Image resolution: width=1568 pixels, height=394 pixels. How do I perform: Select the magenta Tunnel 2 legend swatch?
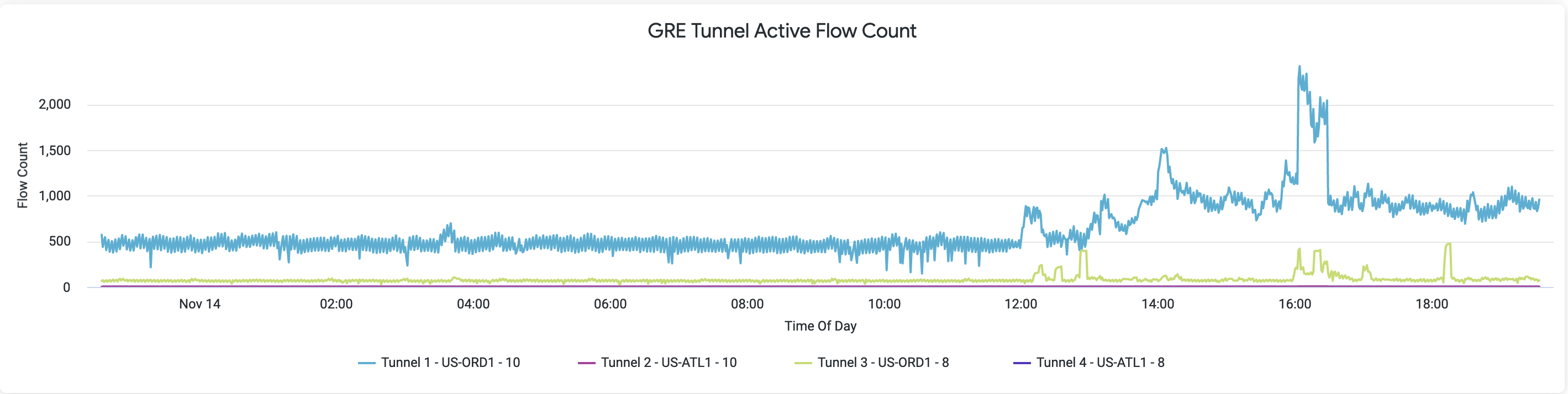pos(586,363)
